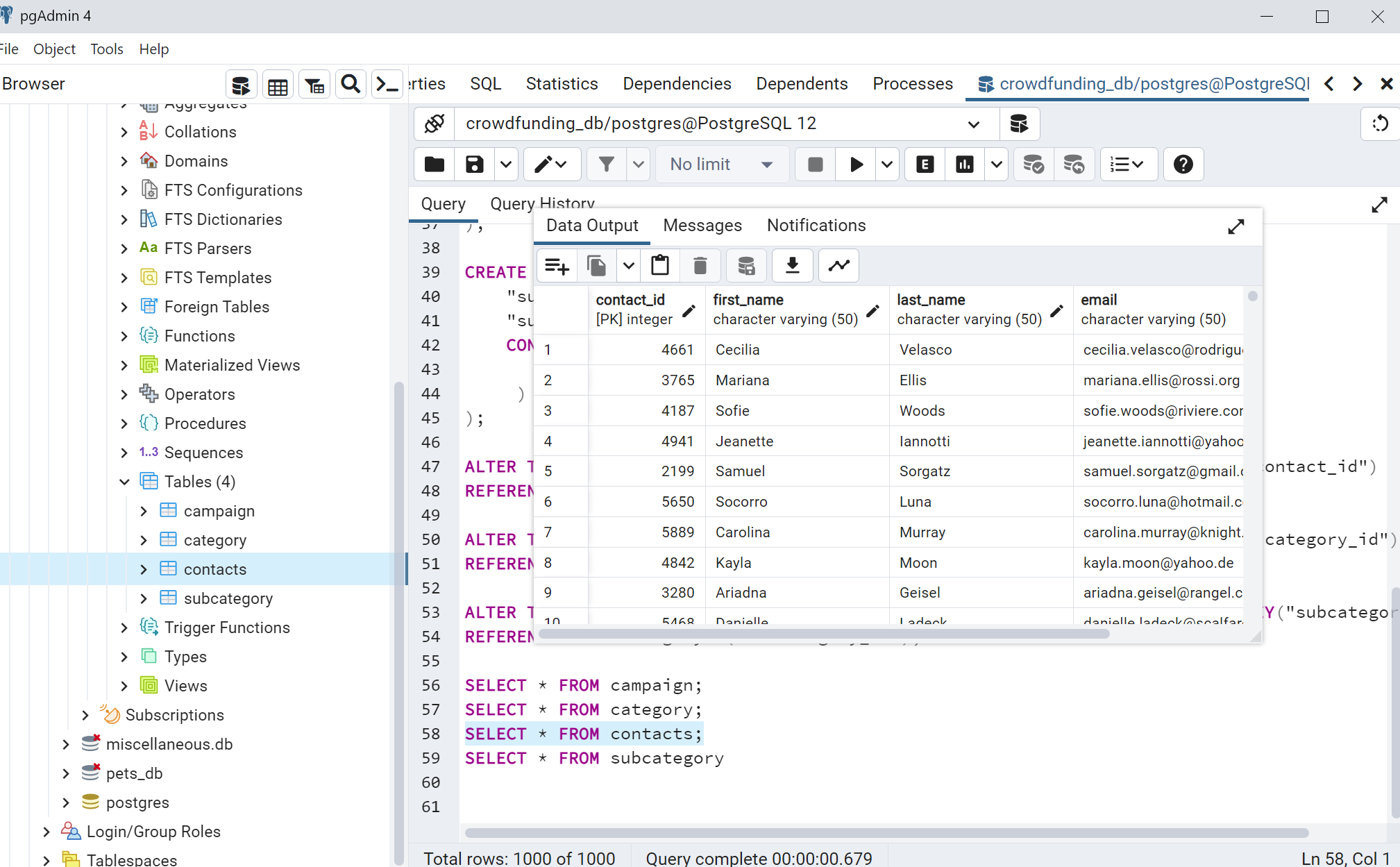The height and width of the screenshot is (867, 1400).
Task: Open Search Objects magnifier in Browser
Action: tap(351, 85)
